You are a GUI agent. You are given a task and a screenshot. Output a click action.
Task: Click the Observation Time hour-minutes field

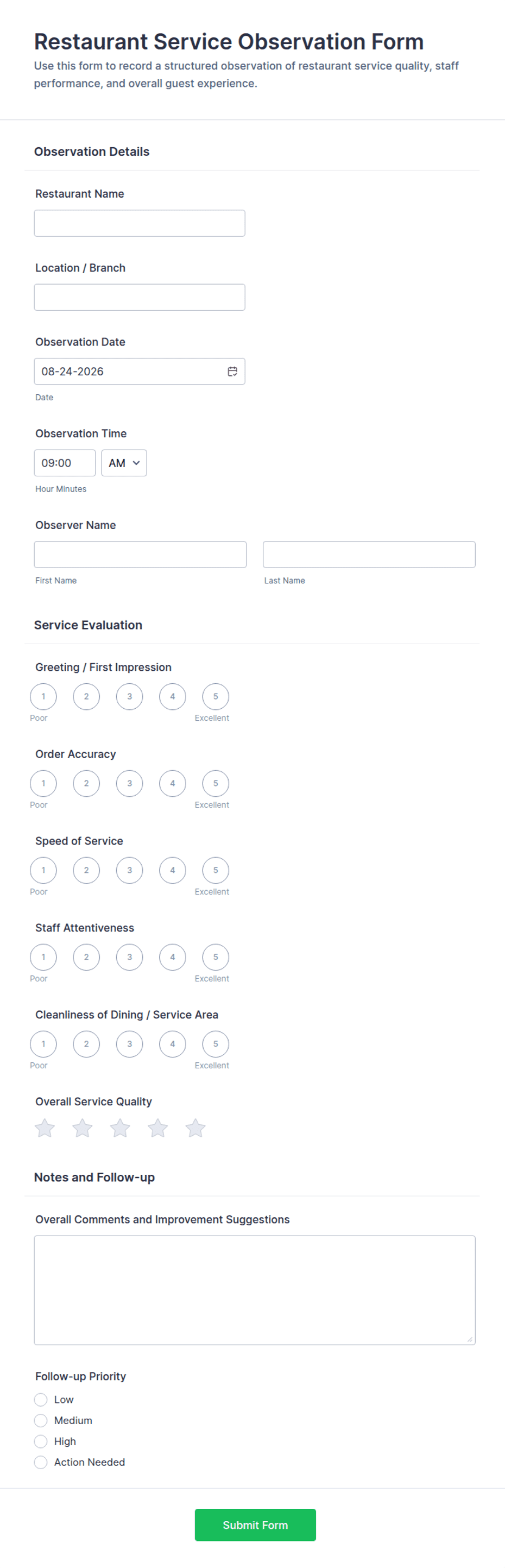pyautogui.click(x=65, y=463)
